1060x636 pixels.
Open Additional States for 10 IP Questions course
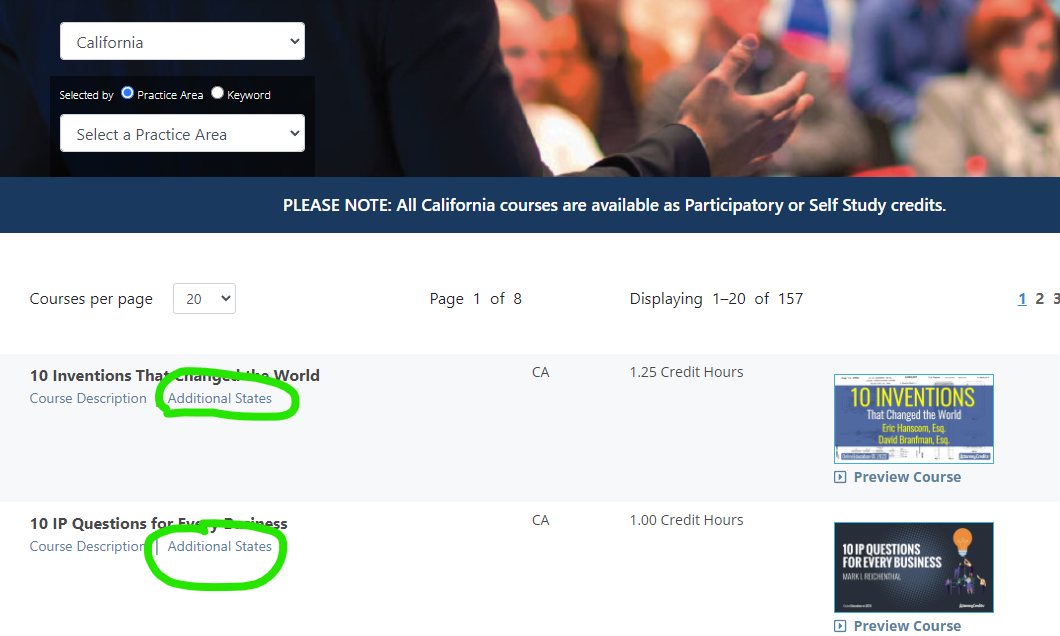(x=220, y=546)
